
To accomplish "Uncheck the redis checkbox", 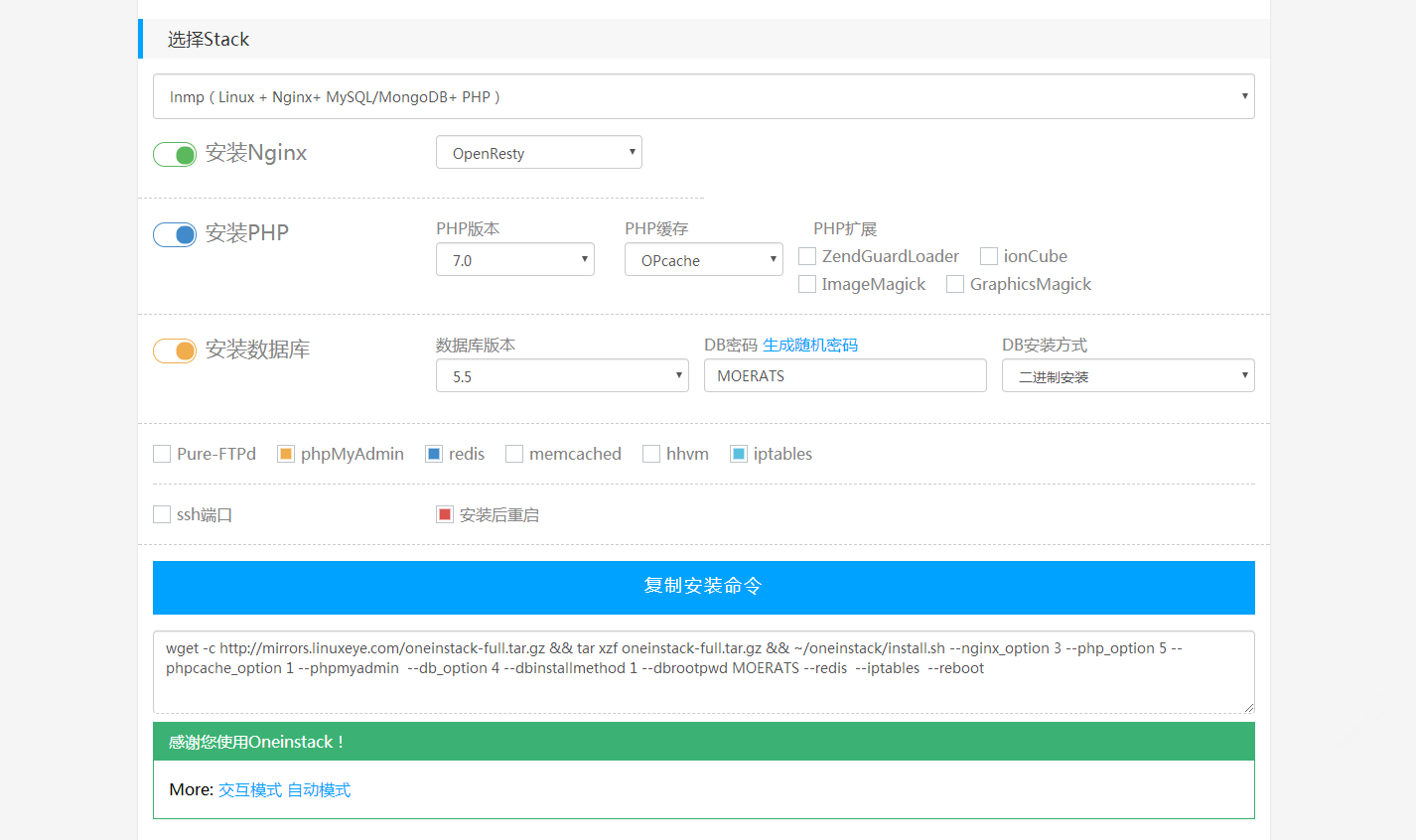I will coord(434,454).
